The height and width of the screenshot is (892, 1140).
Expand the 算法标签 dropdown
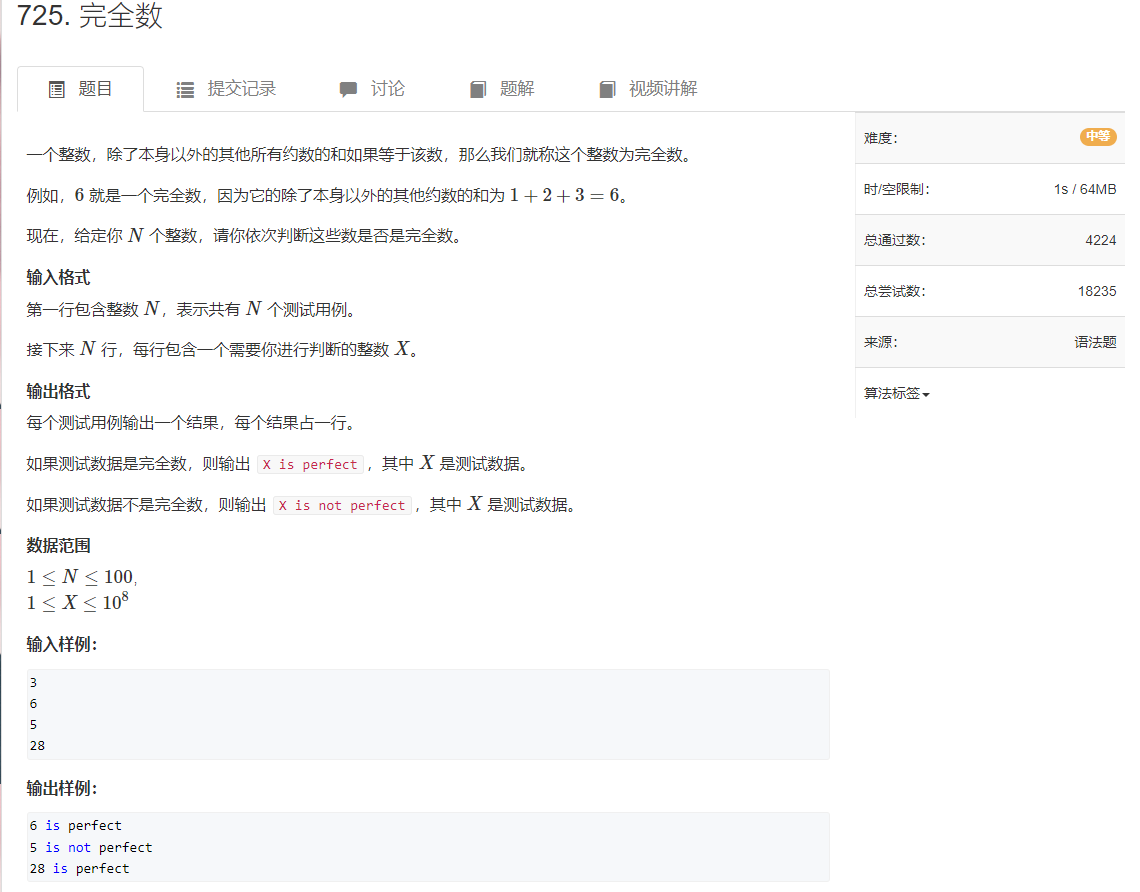click(x=889, y=393)
